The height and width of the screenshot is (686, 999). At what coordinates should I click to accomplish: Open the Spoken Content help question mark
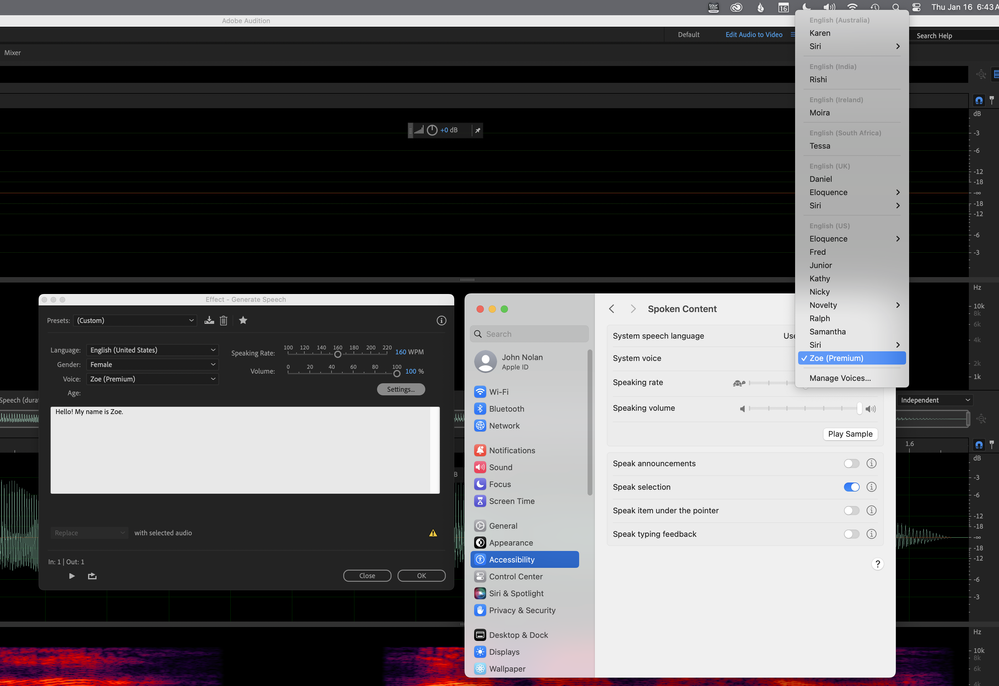coord(877,564)
